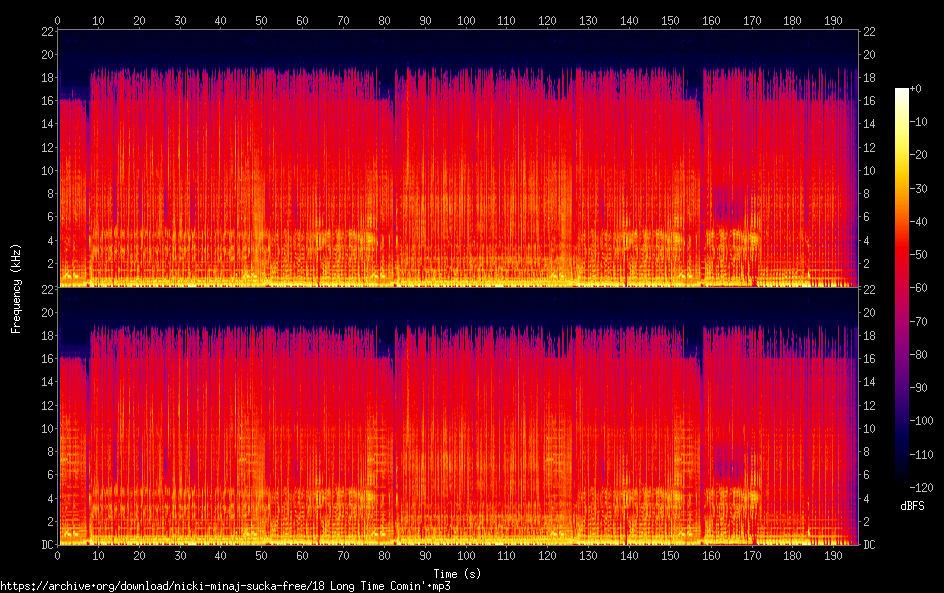Click the DC label at the bottom left
The height and width of the screenshot is (593, 944).
(x=45, y=545)
